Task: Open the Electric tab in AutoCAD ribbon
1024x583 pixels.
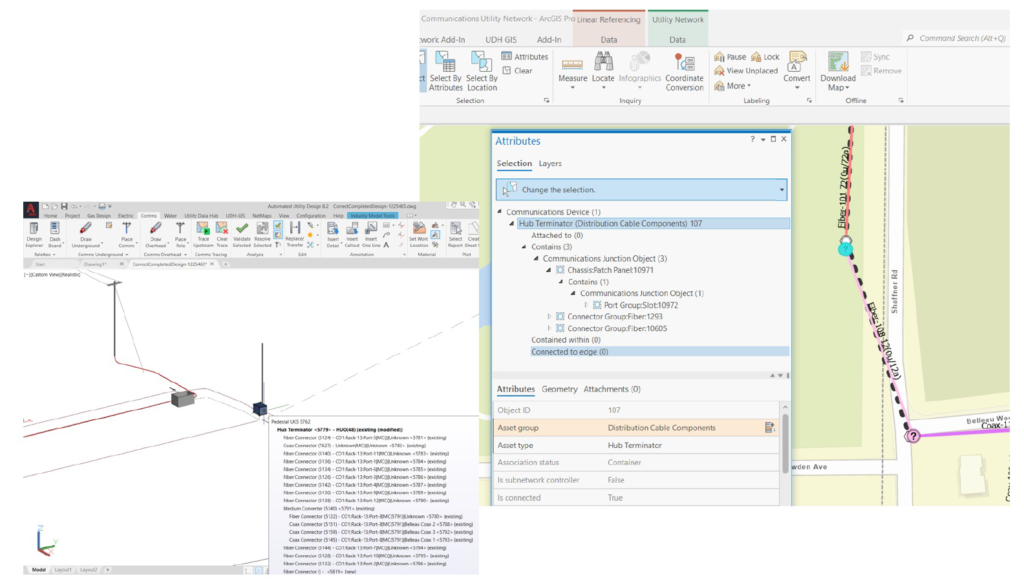Action: coord(125,215)
